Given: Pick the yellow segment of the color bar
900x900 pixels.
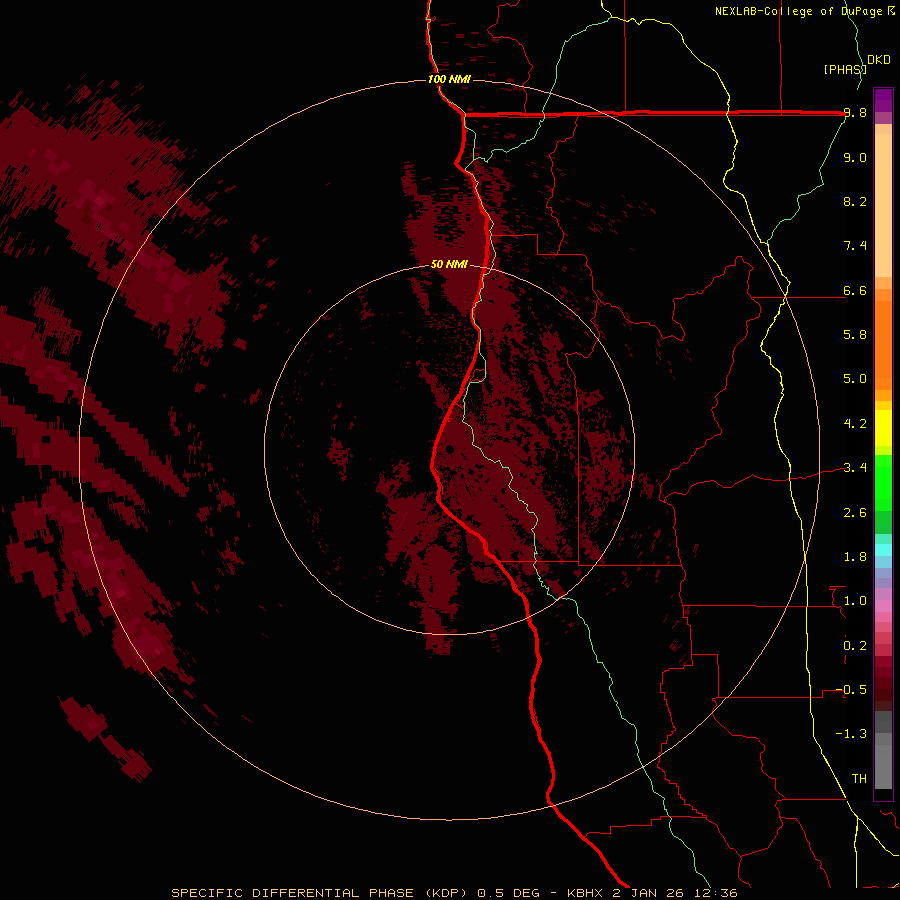Looking at the screenshot, I should tap(883, 428).
